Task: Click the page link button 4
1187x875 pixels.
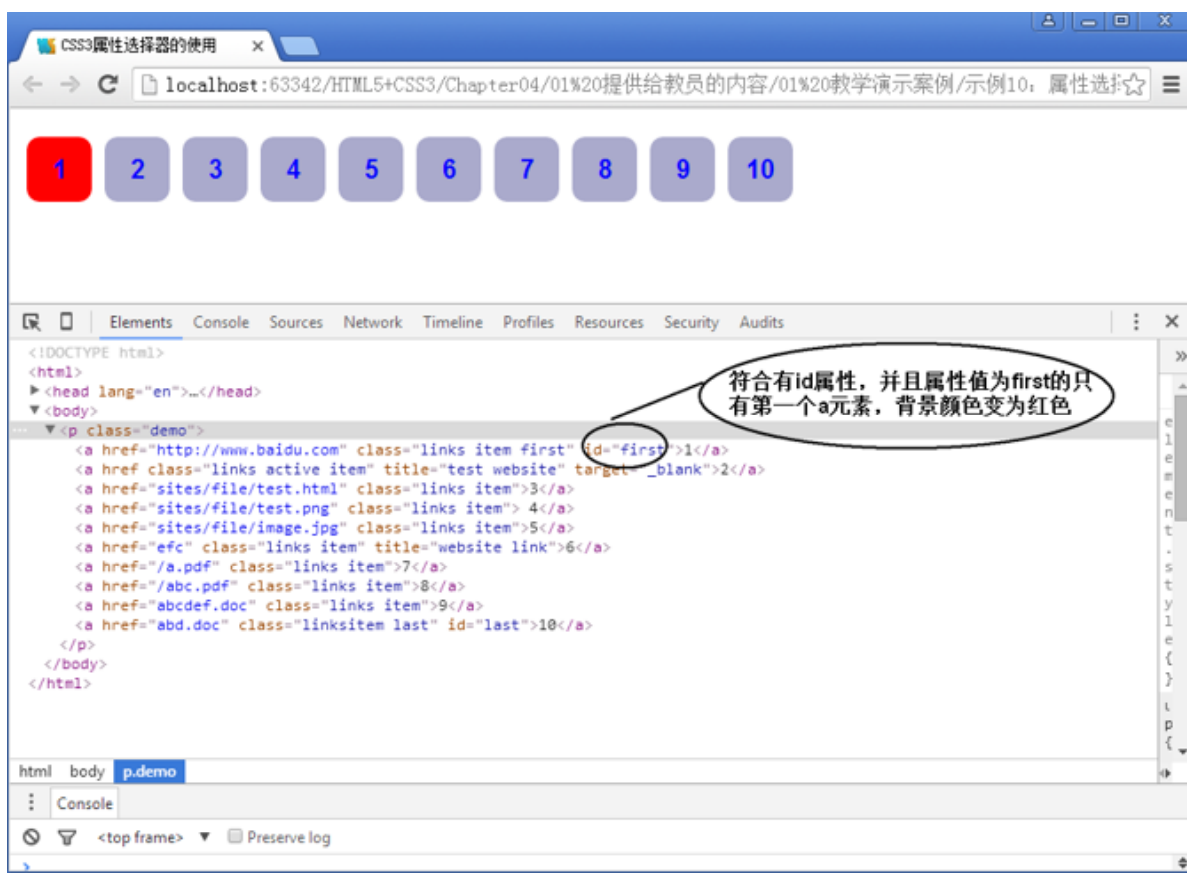Action: 293,169
